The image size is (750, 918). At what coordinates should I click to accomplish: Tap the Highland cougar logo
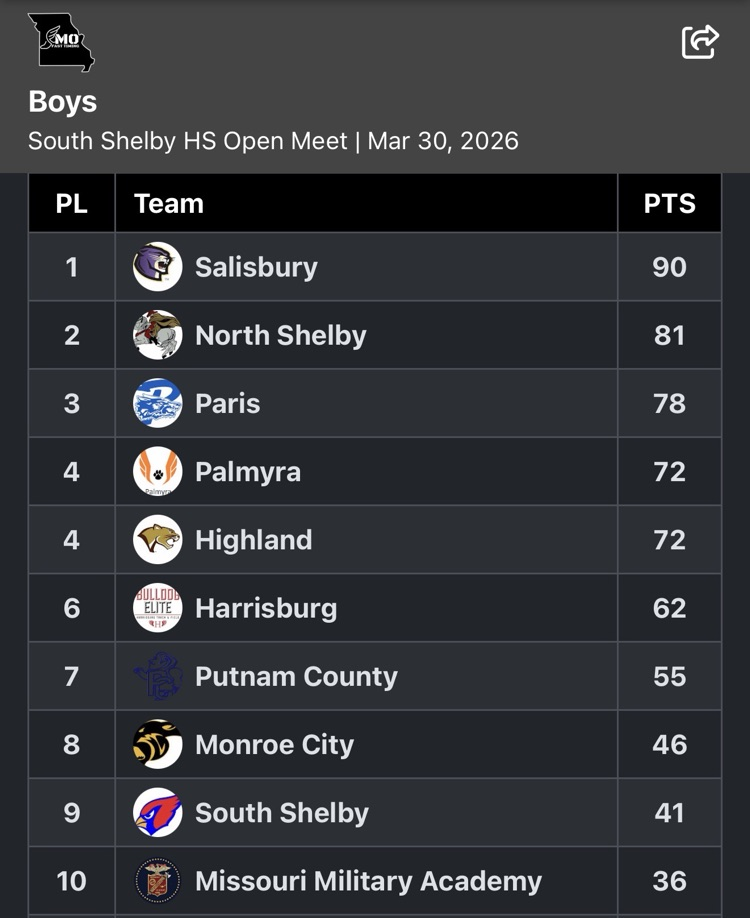pyautogui.click(x=158, y=540)
